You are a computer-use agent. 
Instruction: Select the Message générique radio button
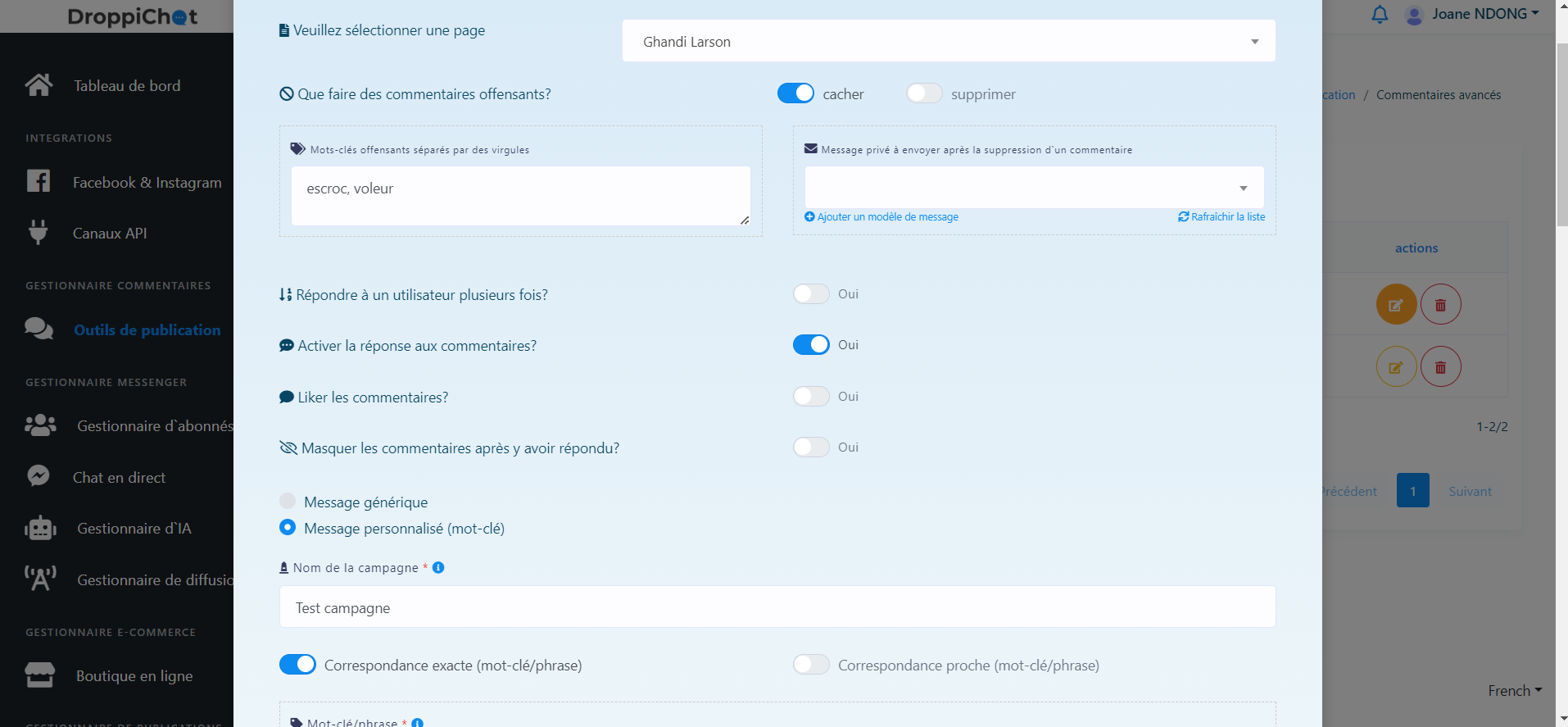click(x=288, y=501)
